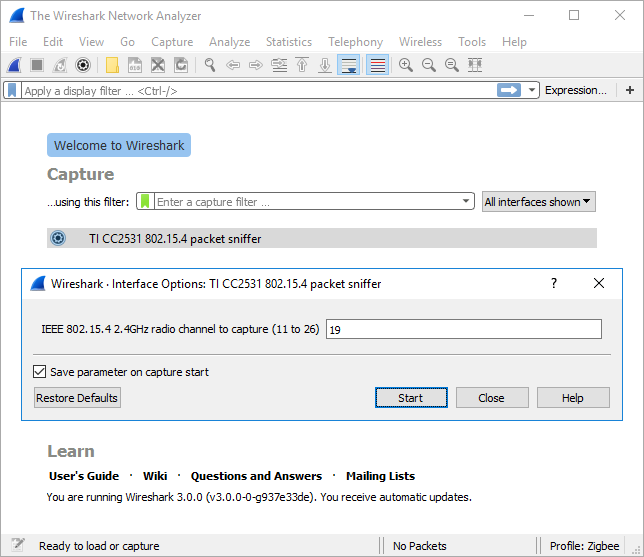Go forward in packet history arrow

tap(256, 65)
